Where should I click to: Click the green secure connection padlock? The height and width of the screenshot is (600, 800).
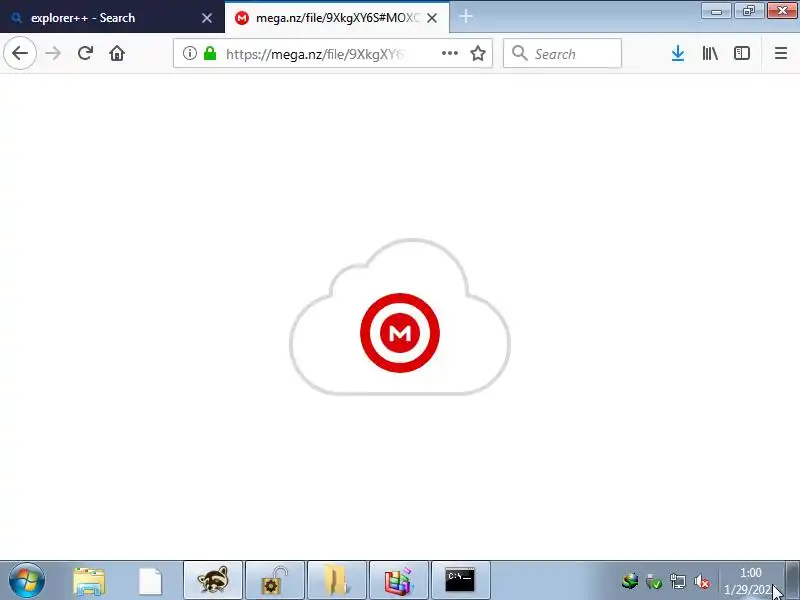[x=210, y=53]
